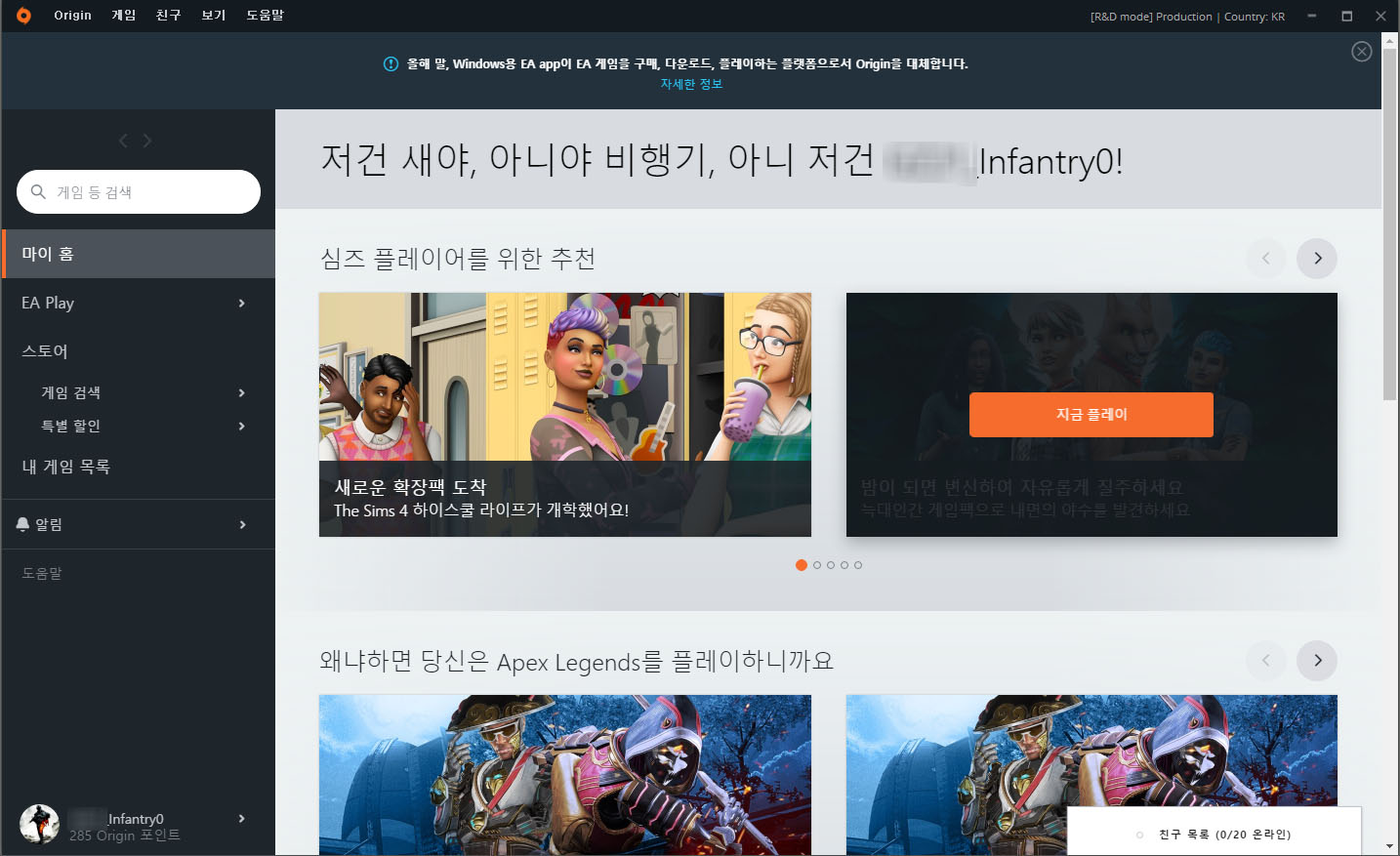Image resolution: width=1400 pixels, height=856 pixels.
Task: Show next 심즈 recommendations
Action: point(1317,259)
